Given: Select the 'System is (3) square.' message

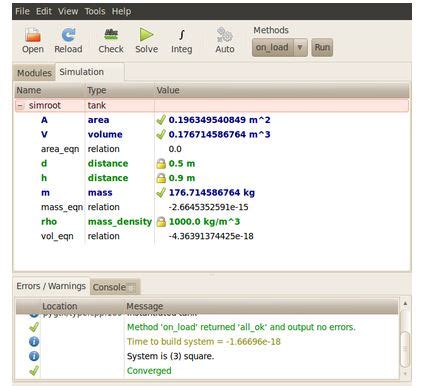Looking at the screenshot, I should click(170, 356).
